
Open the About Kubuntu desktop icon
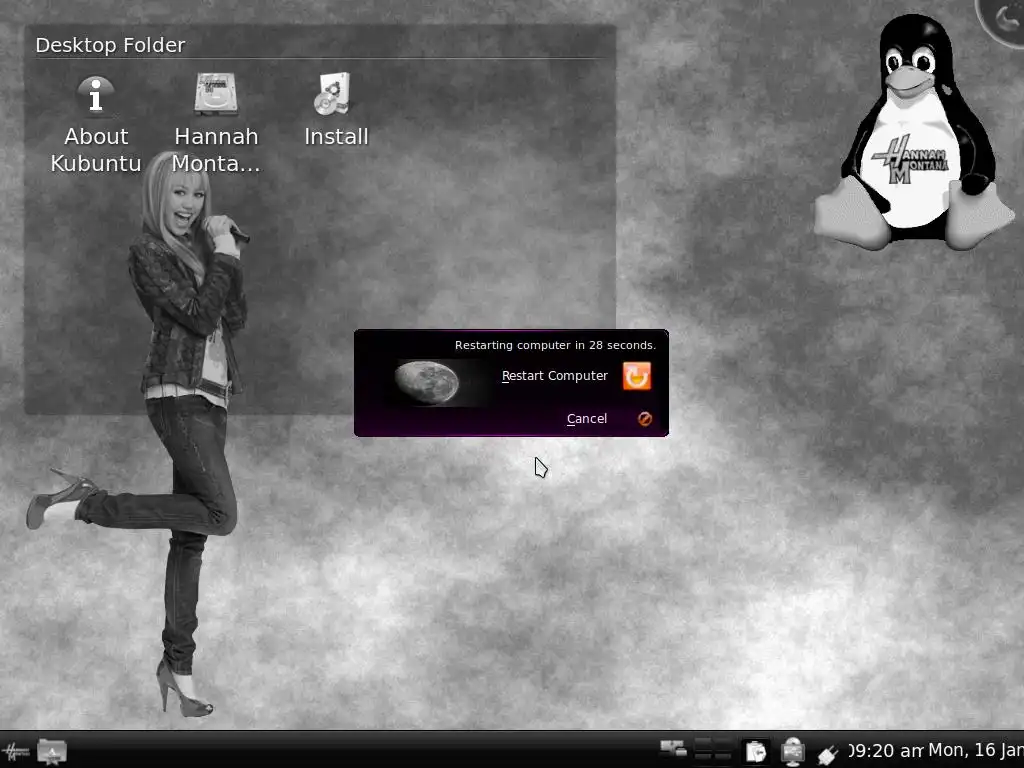[x=96, y=124]
